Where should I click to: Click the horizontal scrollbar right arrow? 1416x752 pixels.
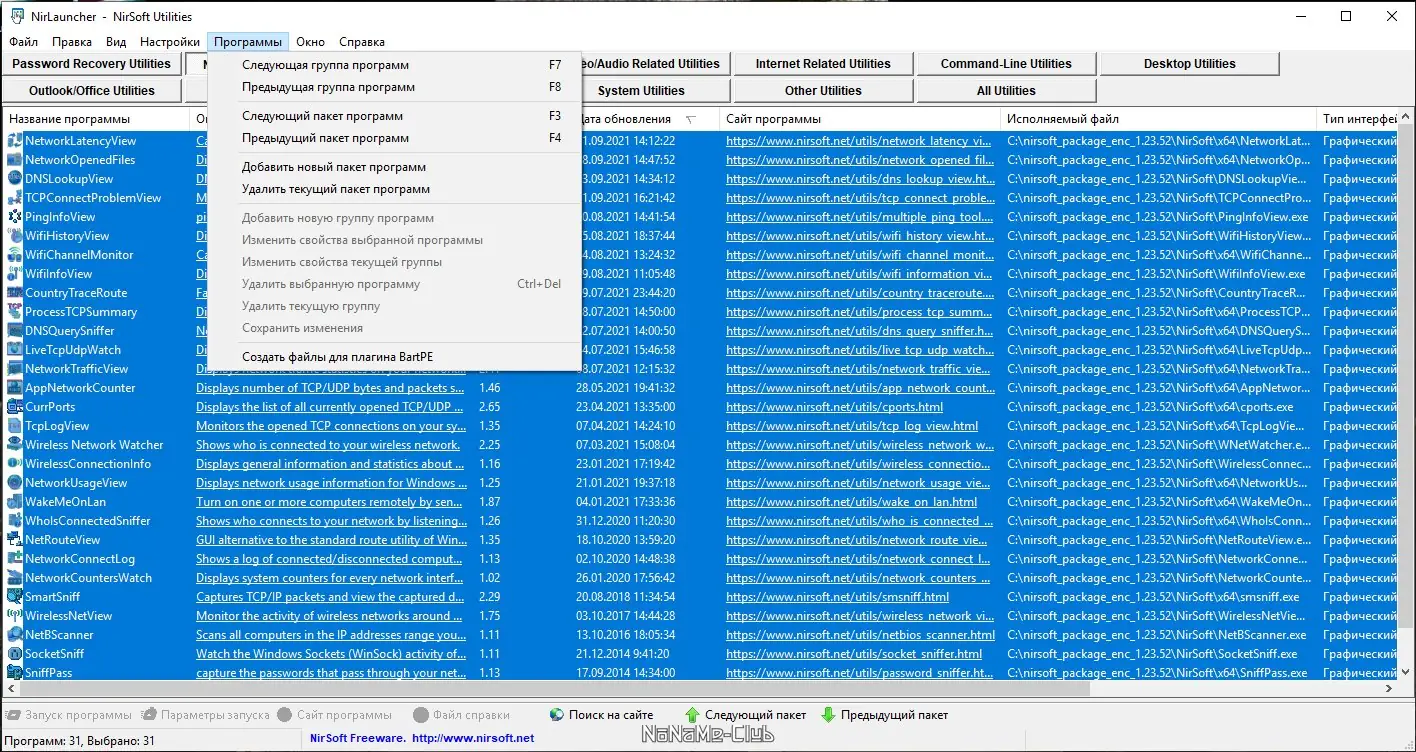[x=1389, y=689]
